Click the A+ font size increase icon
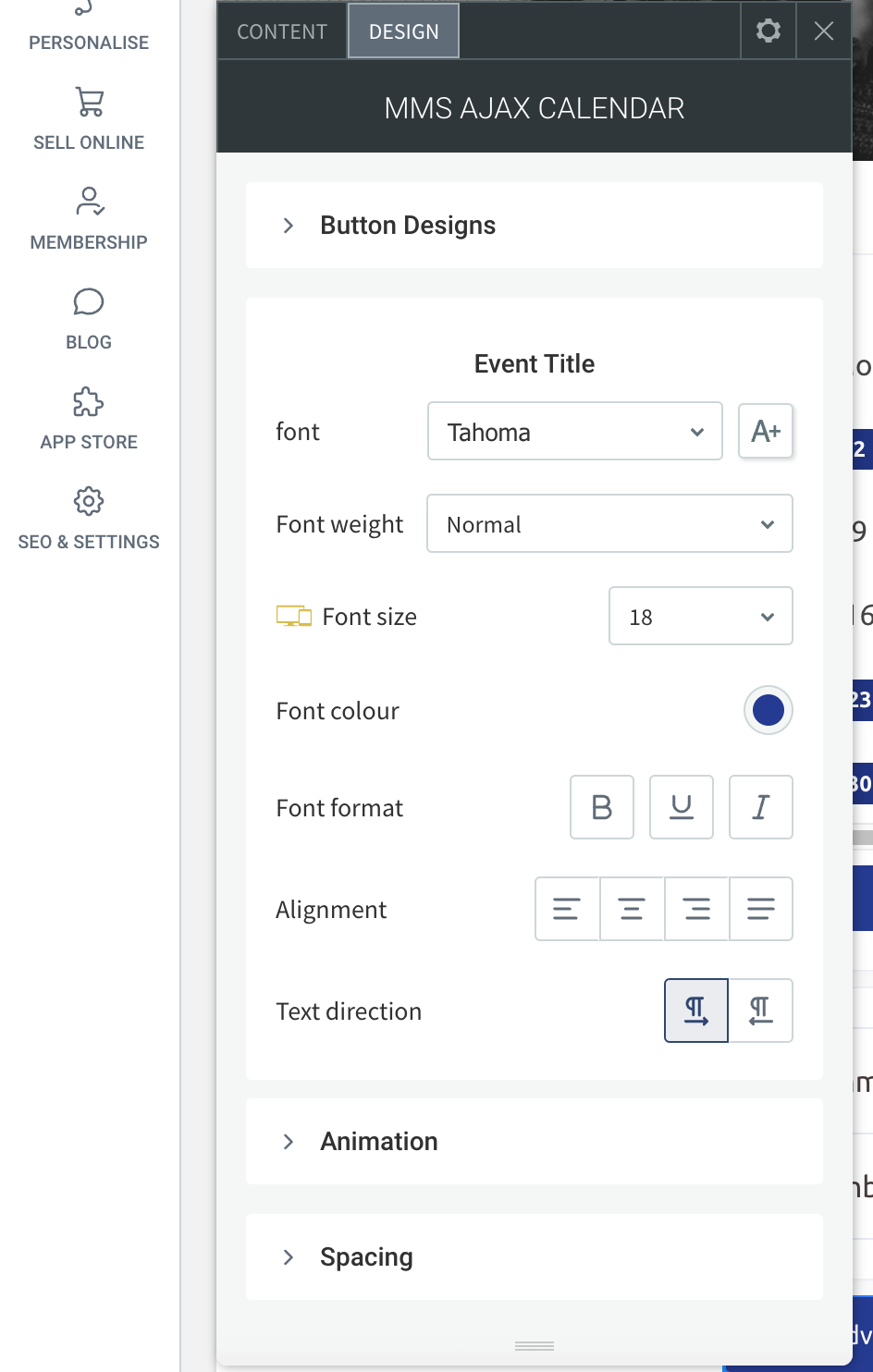Screen dimensions: 873x1372 click(x=766, y=431)
